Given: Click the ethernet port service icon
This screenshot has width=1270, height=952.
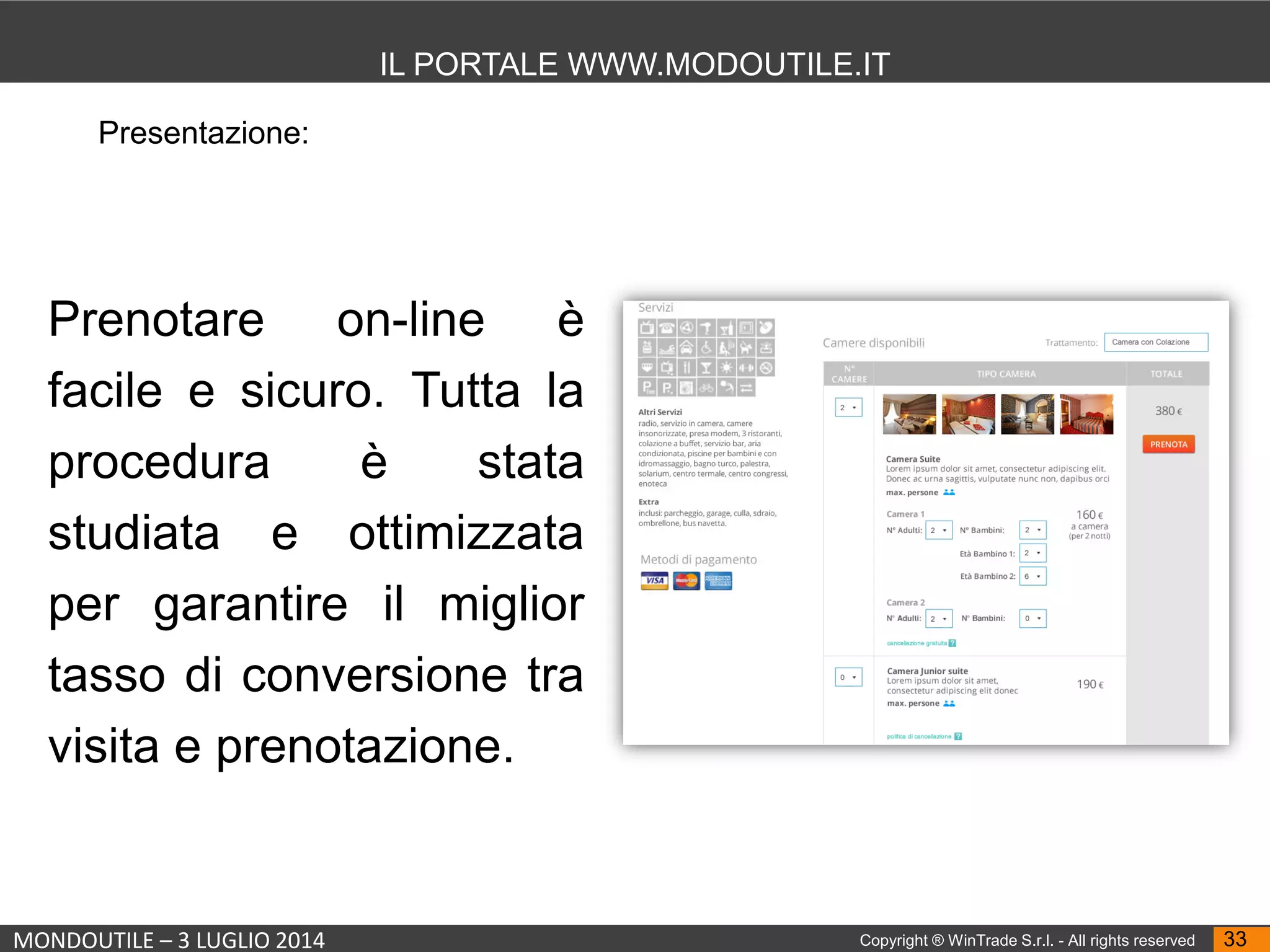Looking at the screenshot, I should click(647, 368).
